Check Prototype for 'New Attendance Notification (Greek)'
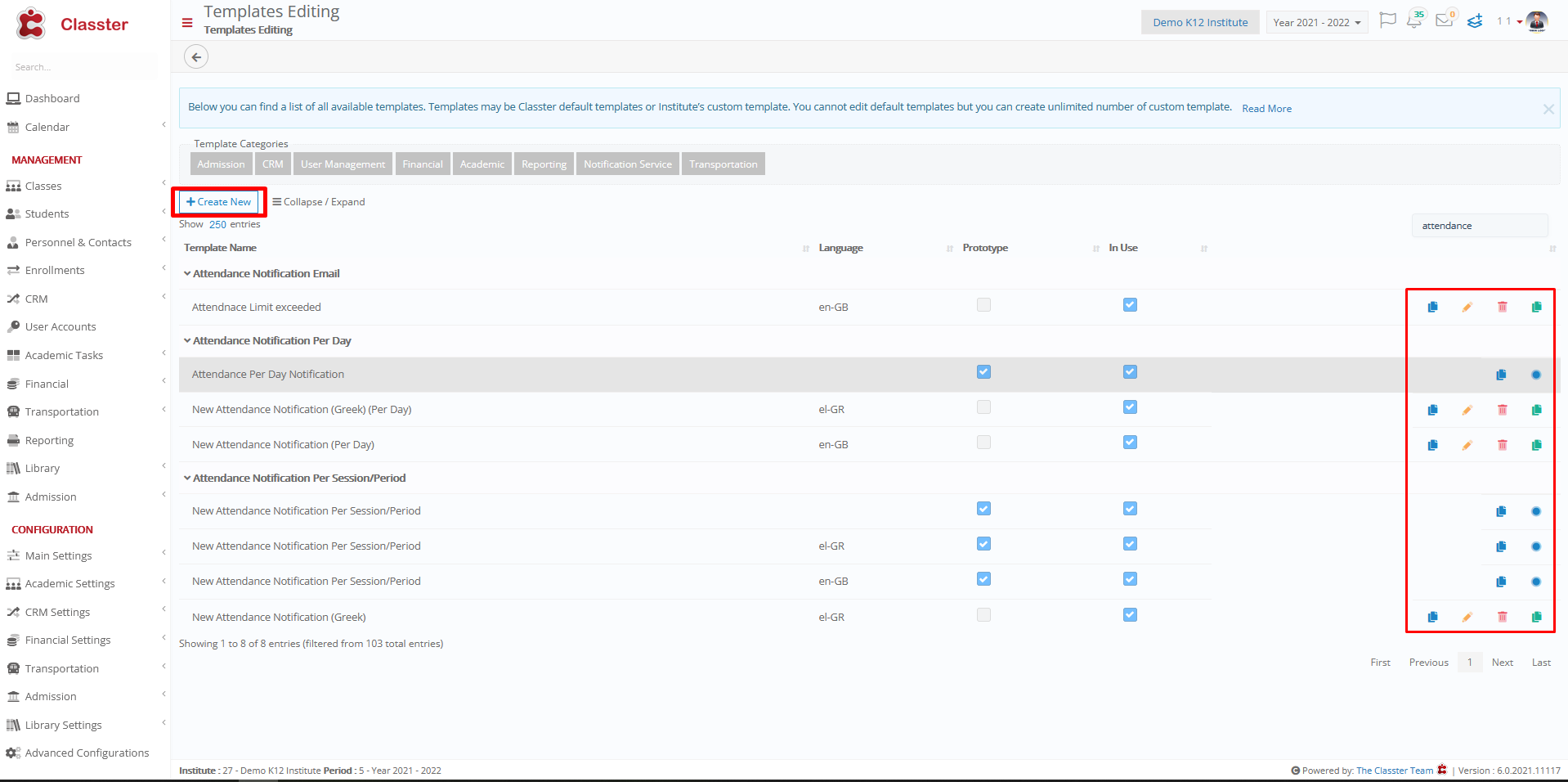1568x782 pixels. coord(983,615)
